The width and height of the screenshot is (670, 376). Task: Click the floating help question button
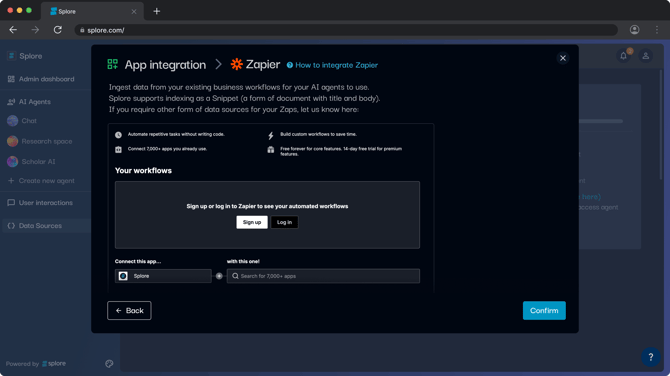650,357
